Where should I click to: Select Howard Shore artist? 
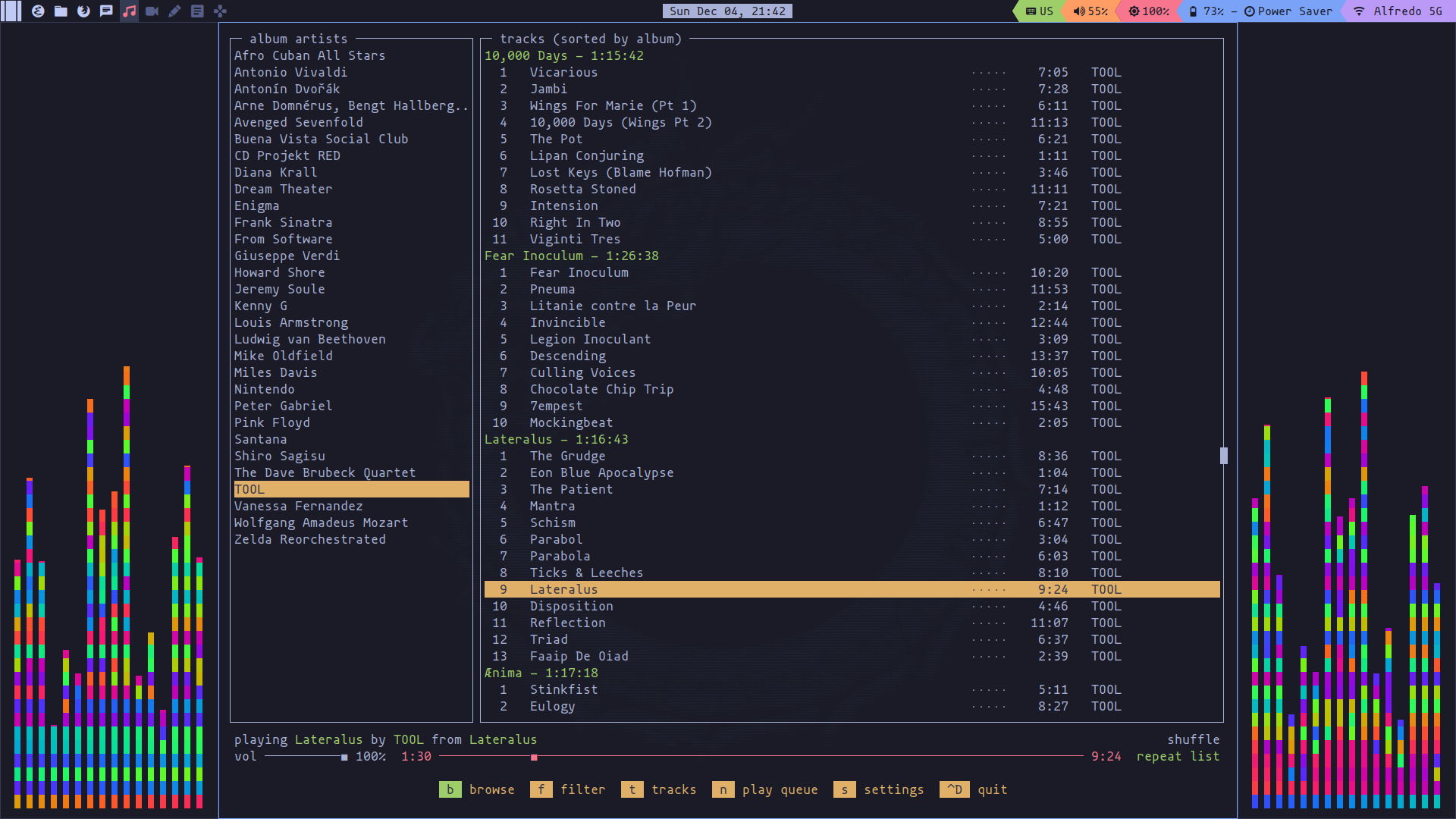pyautogui.click(x=279, y=272)
